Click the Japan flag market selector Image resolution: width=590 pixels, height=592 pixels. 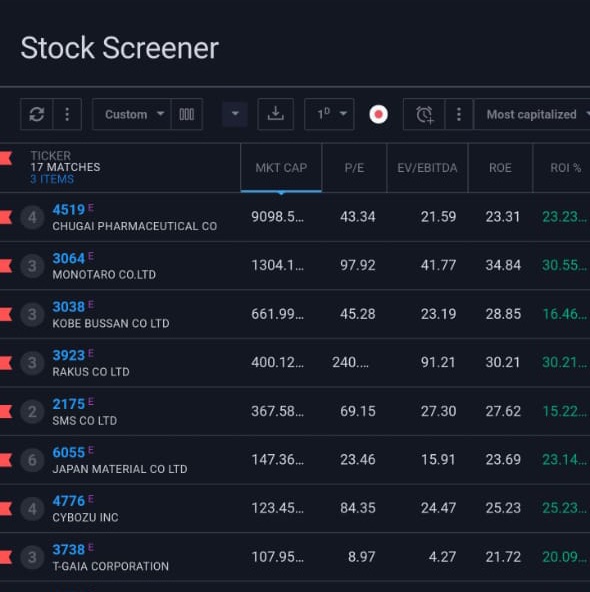pyautogui.click(x=379, y=114)
